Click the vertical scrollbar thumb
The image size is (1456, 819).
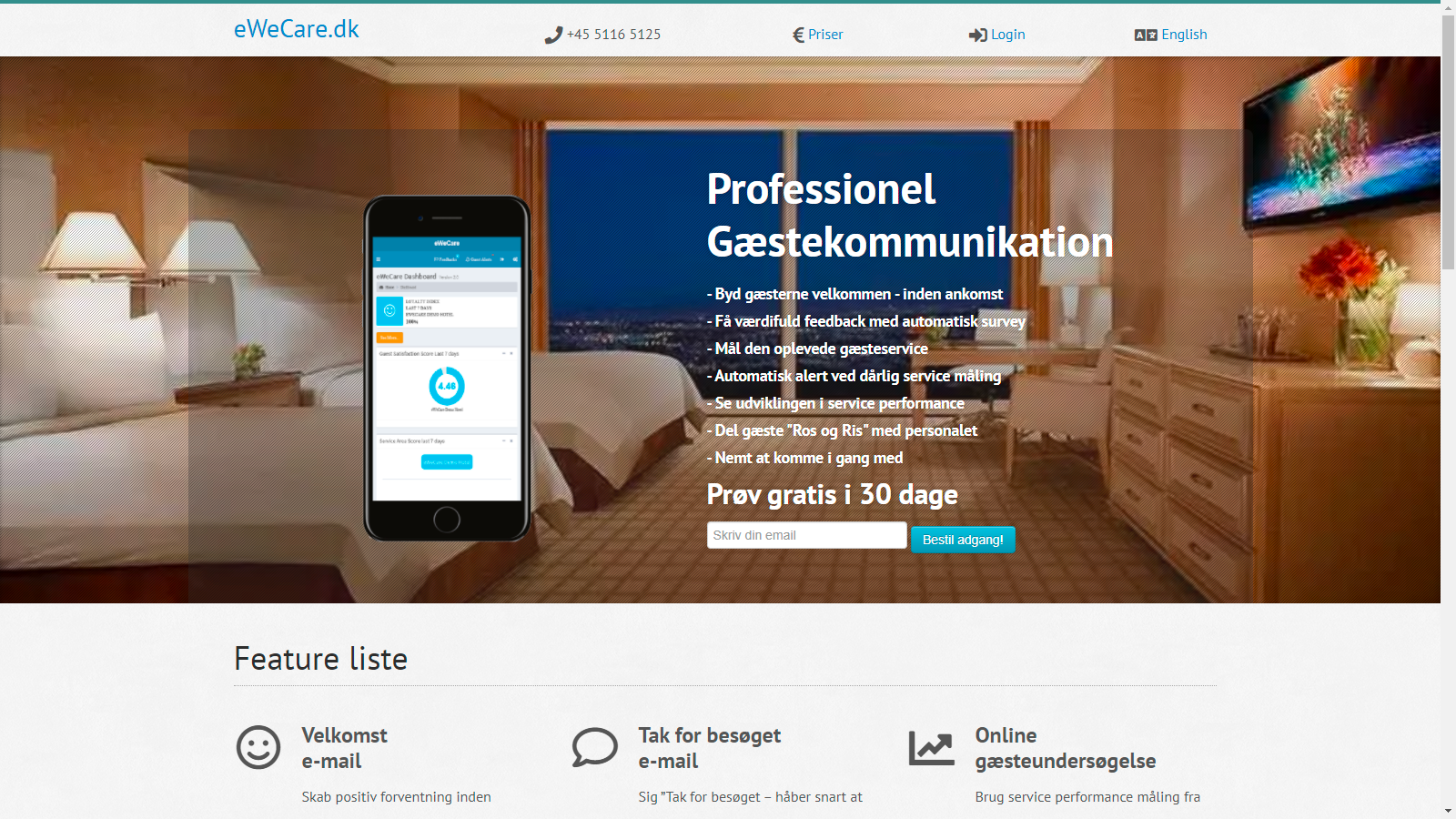[1448, 142]
